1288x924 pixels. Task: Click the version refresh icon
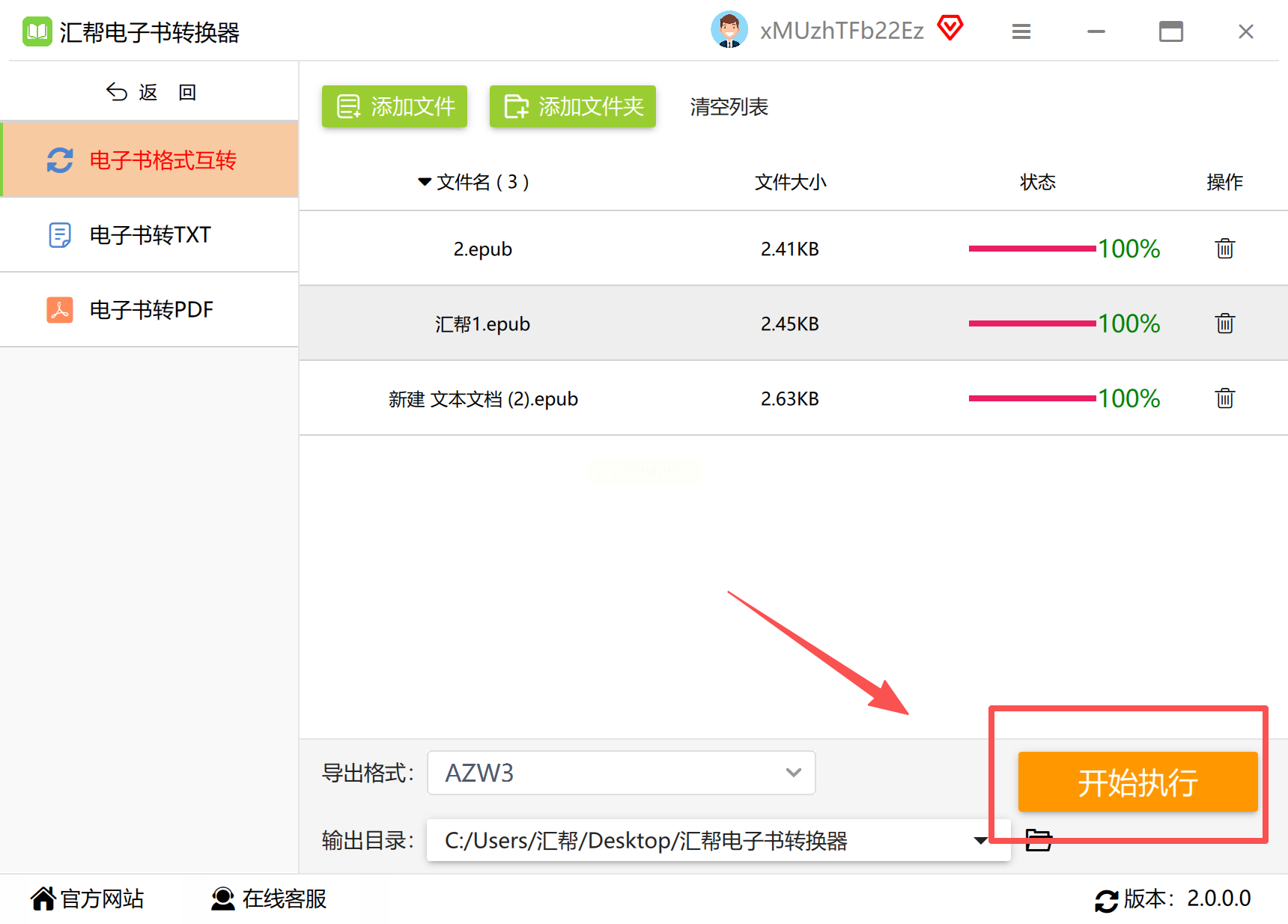1106,900
